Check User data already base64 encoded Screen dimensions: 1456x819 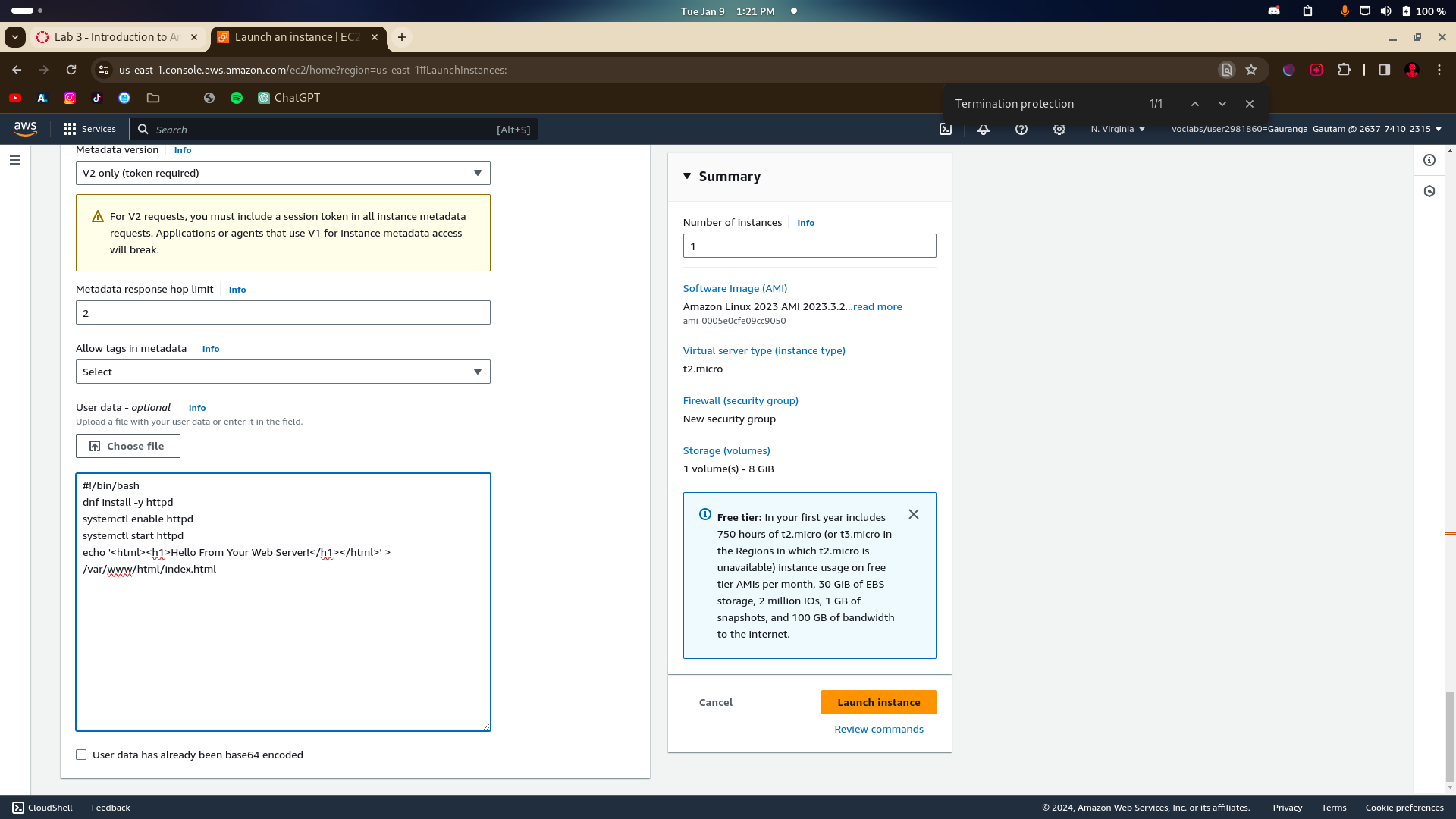[81, 755]
